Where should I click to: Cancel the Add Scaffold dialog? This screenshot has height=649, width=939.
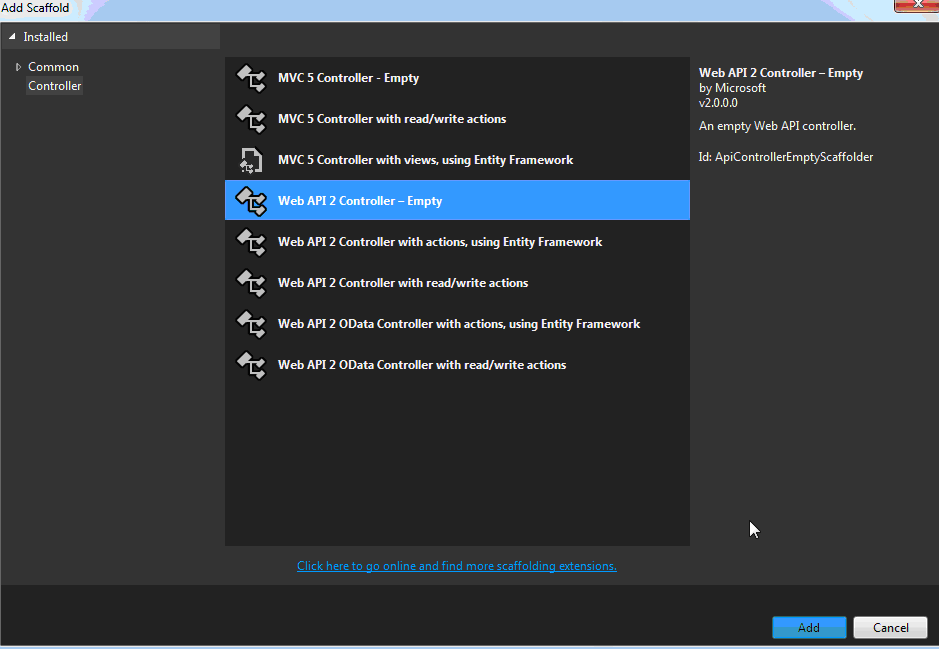point(890,627)
